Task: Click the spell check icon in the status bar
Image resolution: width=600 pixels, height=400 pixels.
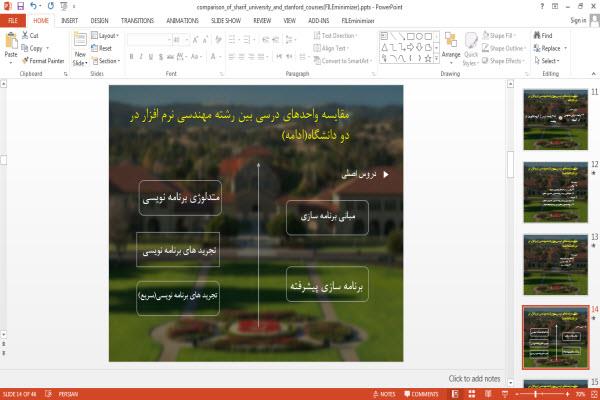Action: point(48,393)
